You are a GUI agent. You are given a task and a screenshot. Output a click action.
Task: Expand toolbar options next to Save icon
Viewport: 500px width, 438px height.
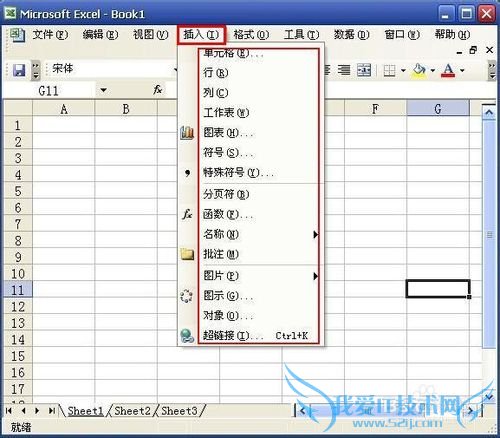(x=36, y=70)
